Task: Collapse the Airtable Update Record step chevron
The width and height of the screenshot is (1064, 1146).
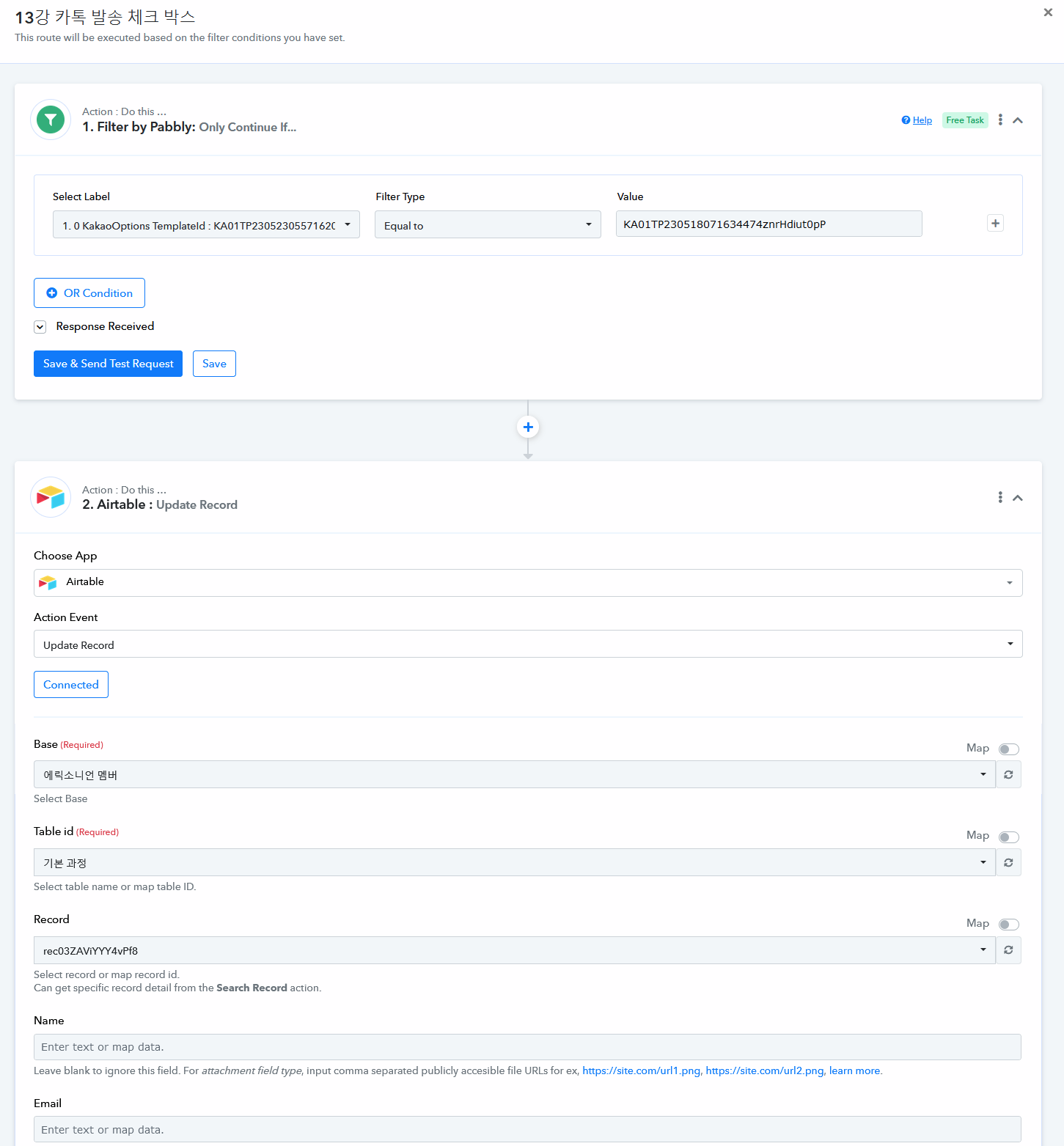Action: (x=1018, y=498)
